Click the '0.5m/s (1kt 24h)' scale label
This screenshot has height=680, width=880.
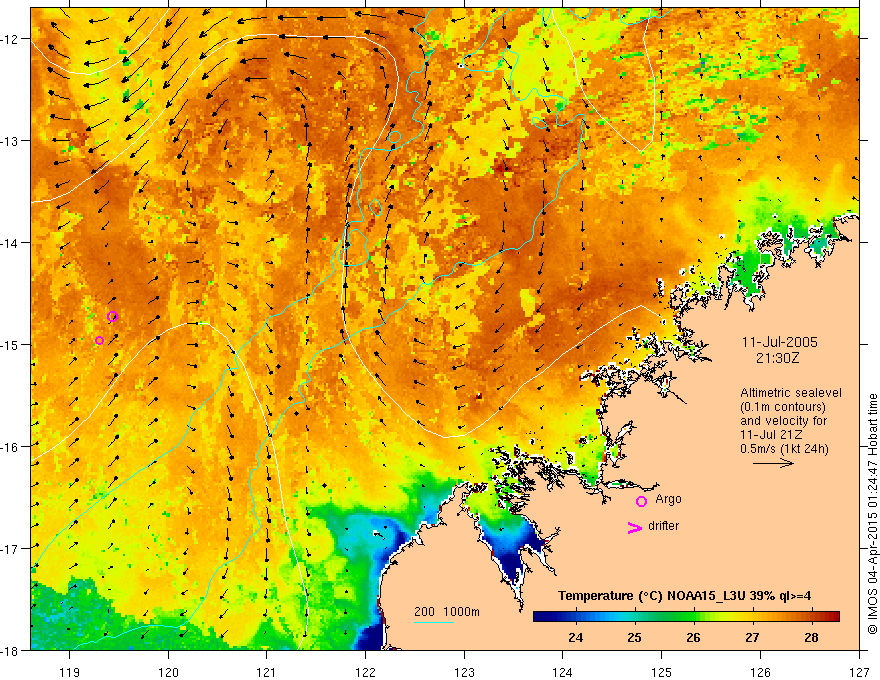point(784,448)
